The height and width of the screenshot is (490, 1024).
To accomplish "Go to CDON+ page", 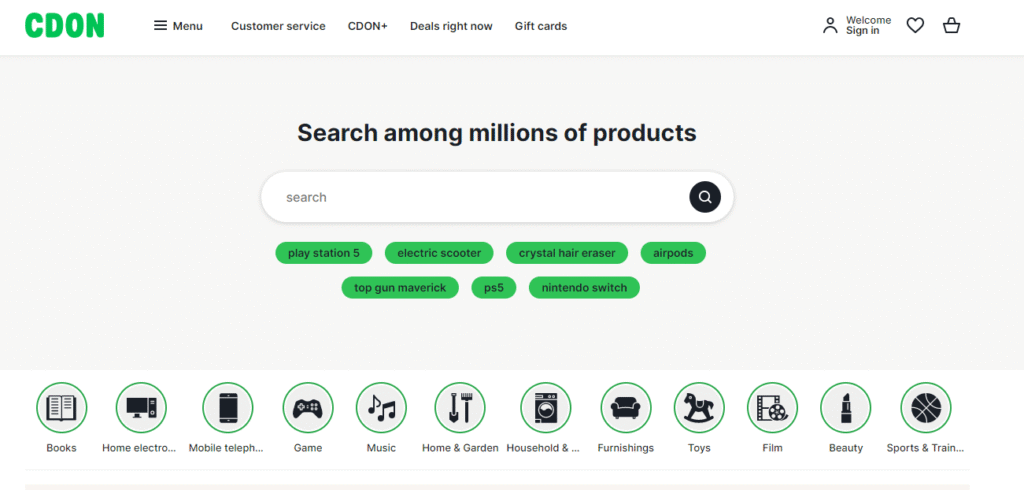I will pos(368,26).
